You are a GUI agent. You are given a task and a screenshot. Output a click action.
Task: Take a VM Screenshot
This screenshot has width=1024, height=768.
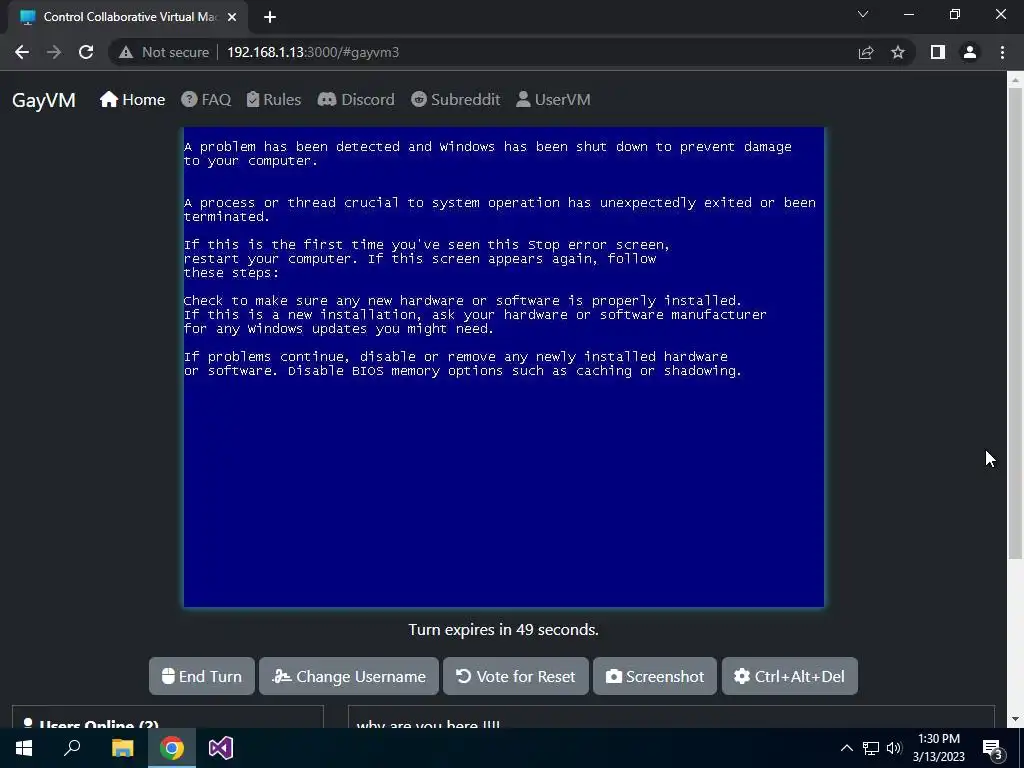click(x=655, y=676)
